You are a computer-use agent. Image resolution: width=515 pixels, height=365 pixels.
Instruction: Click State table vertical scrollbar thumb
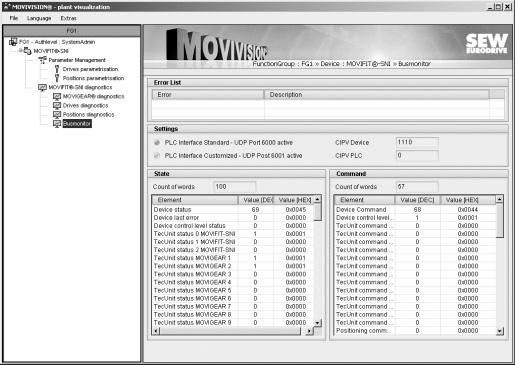coord(318,212)
